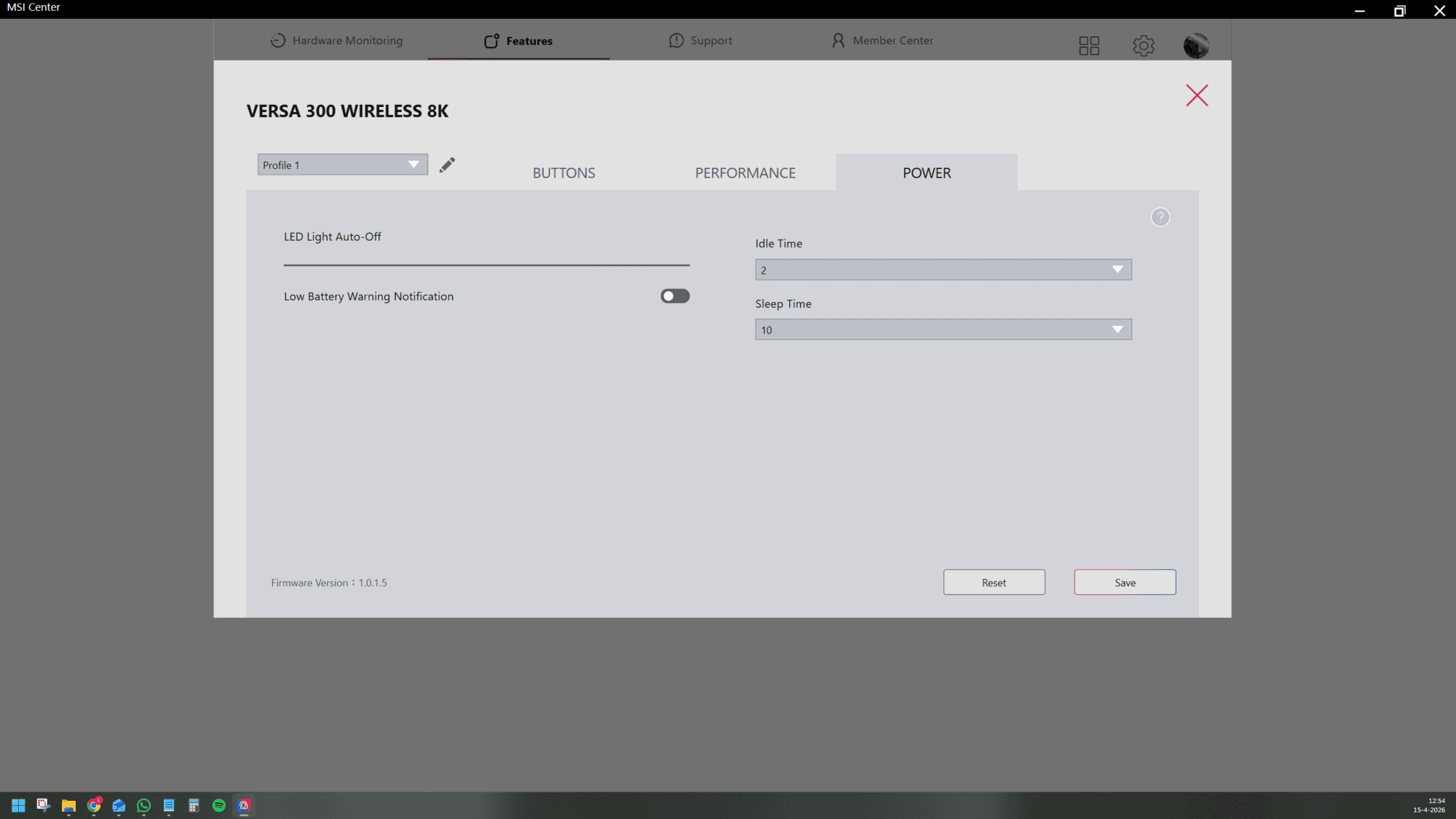Open the Support section
The height and width of the screenshot is (819, 1456).
point(700,41)
